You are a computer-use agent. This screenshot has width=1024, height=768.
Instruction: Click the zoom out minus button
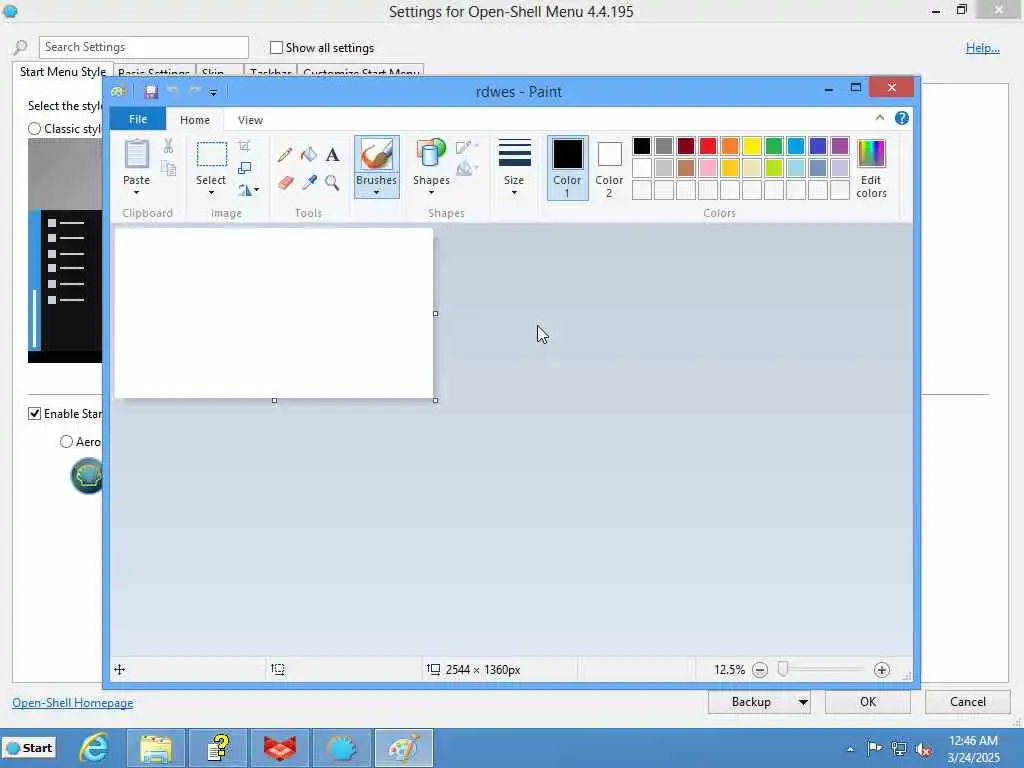click(760, 670)
